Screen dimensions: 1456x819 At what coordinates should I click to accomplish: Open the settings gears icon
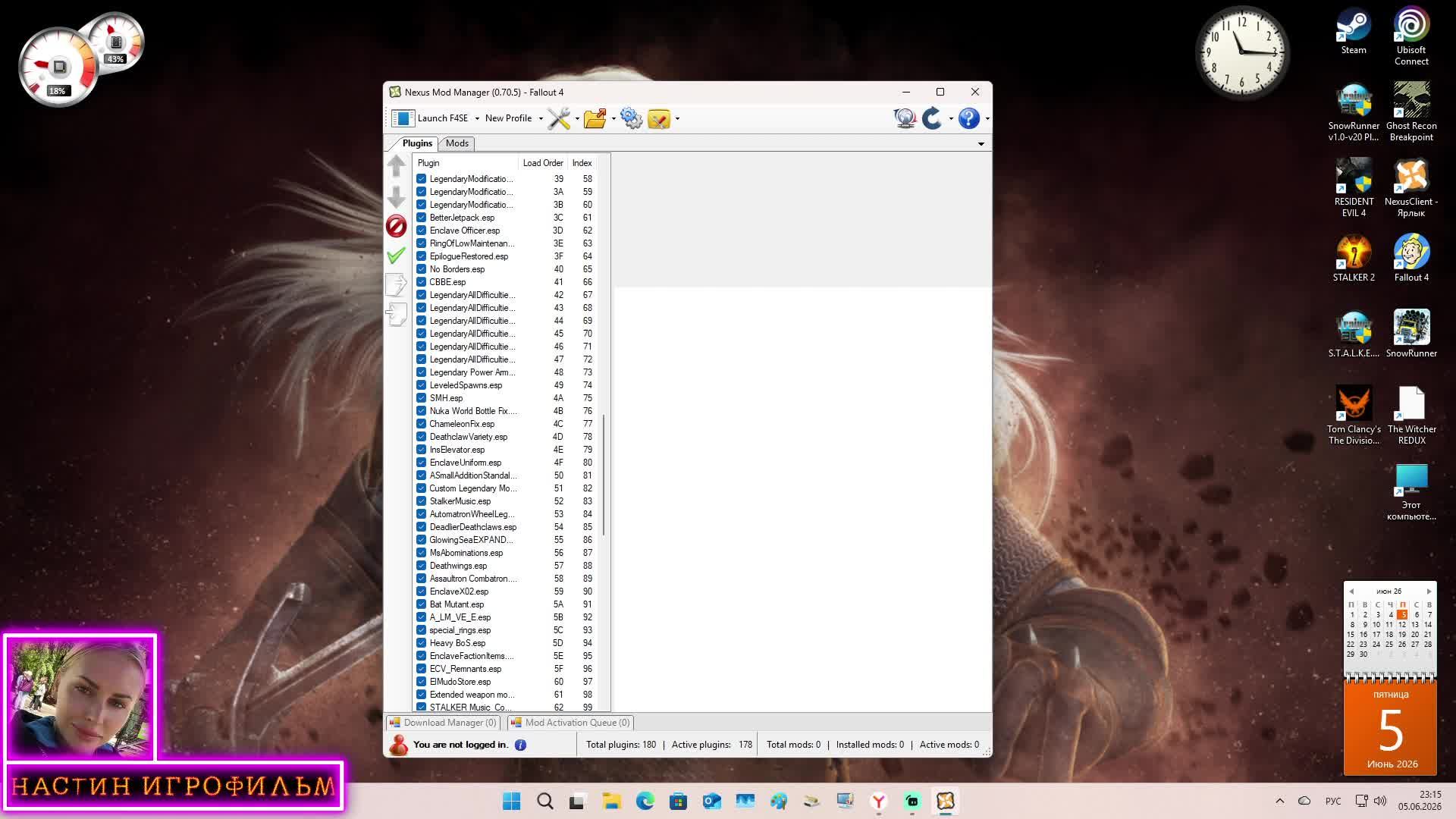[631, 118]
